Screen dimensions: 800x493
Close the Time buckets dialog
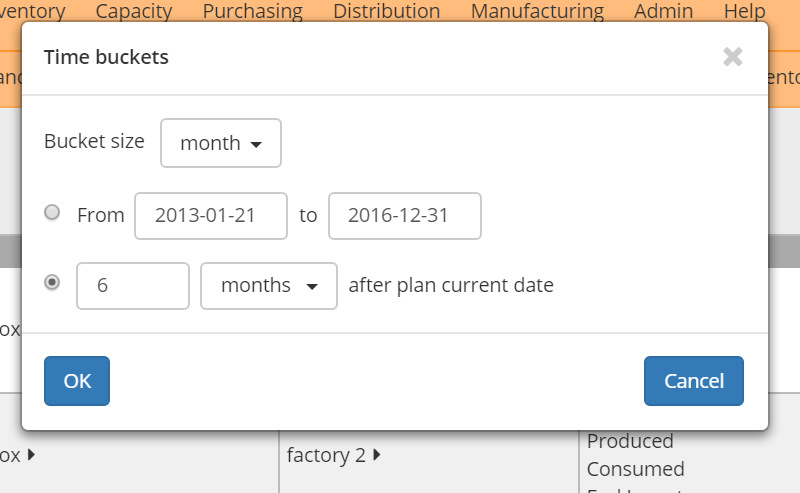(733, 57)
